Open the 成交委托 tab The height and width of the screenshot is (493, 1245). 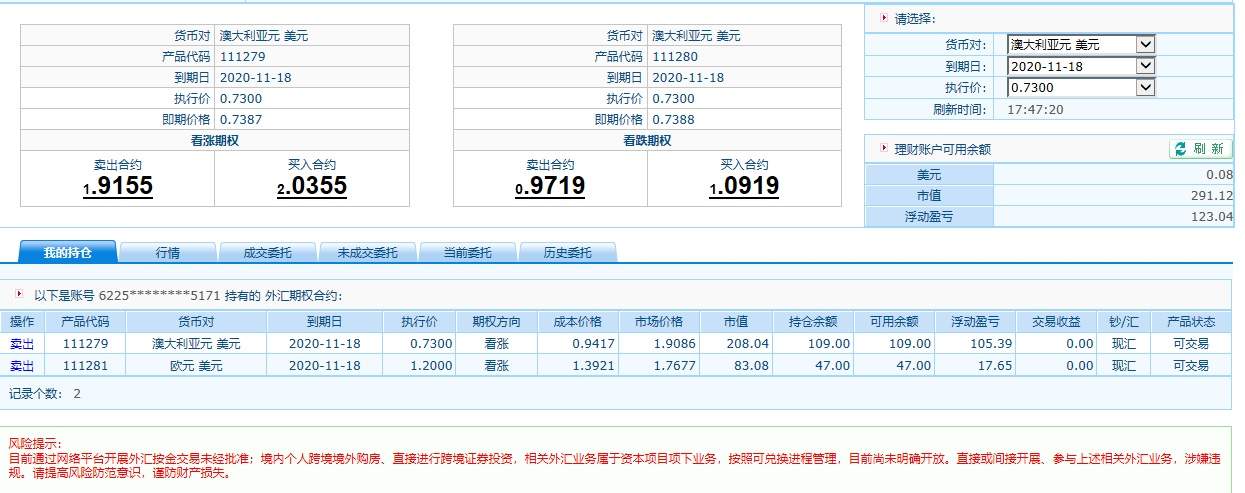267,253
